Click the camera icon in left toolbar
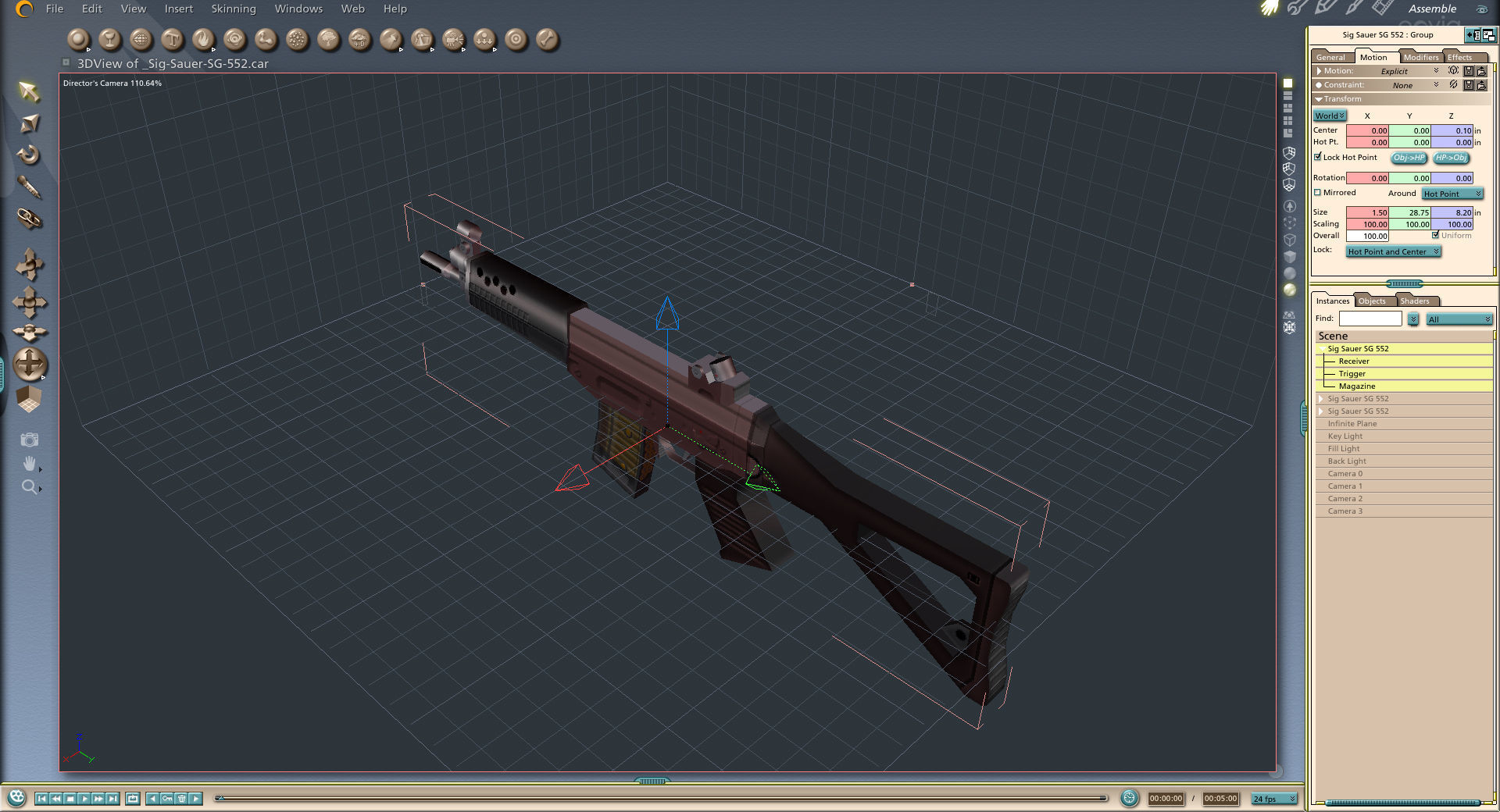 coord(30,440)
